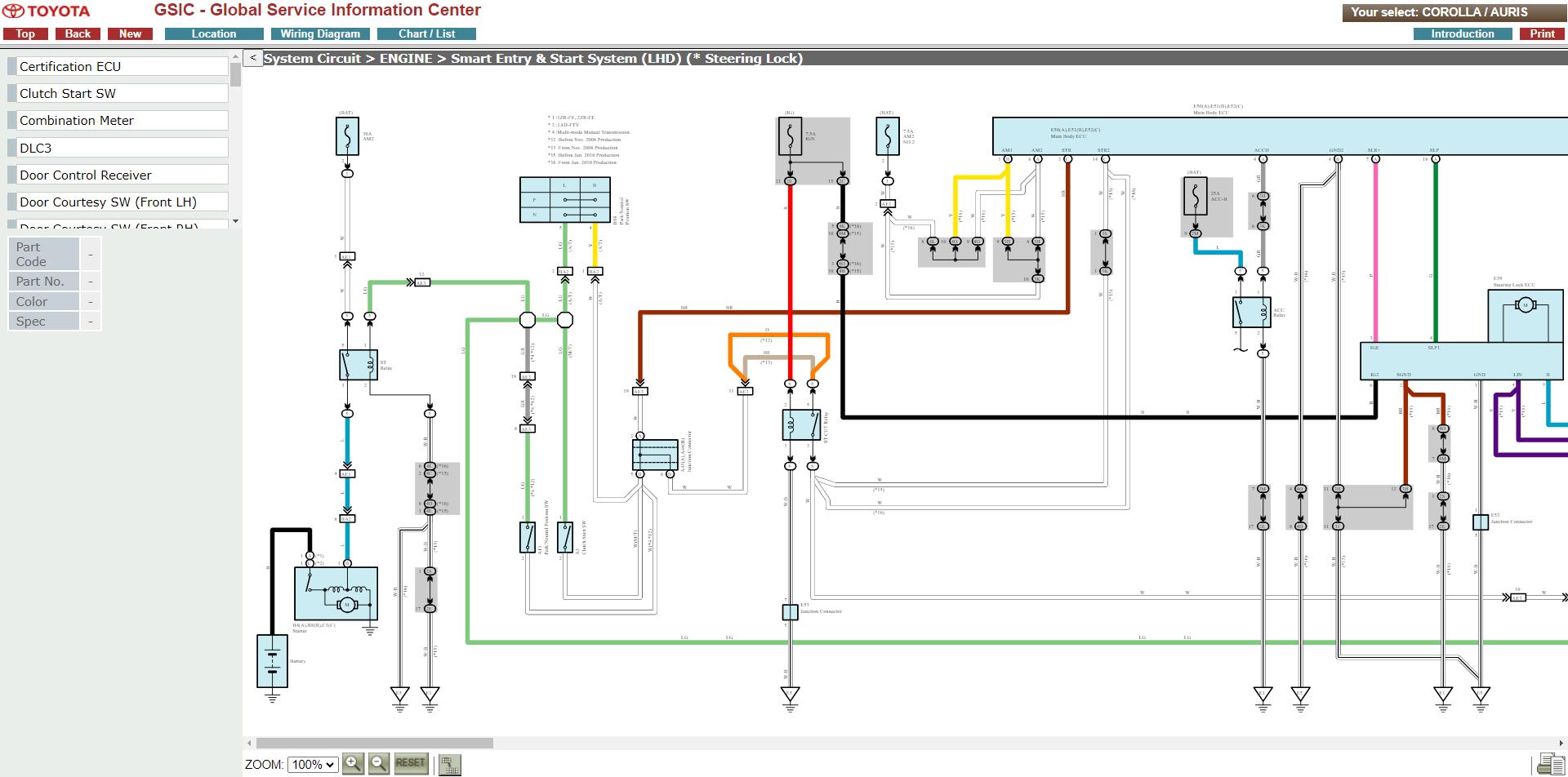Image resolution: width=1568 pixels, height=777 pixels.
Task: Click the Introduction button
Action: pos(1463,33)
